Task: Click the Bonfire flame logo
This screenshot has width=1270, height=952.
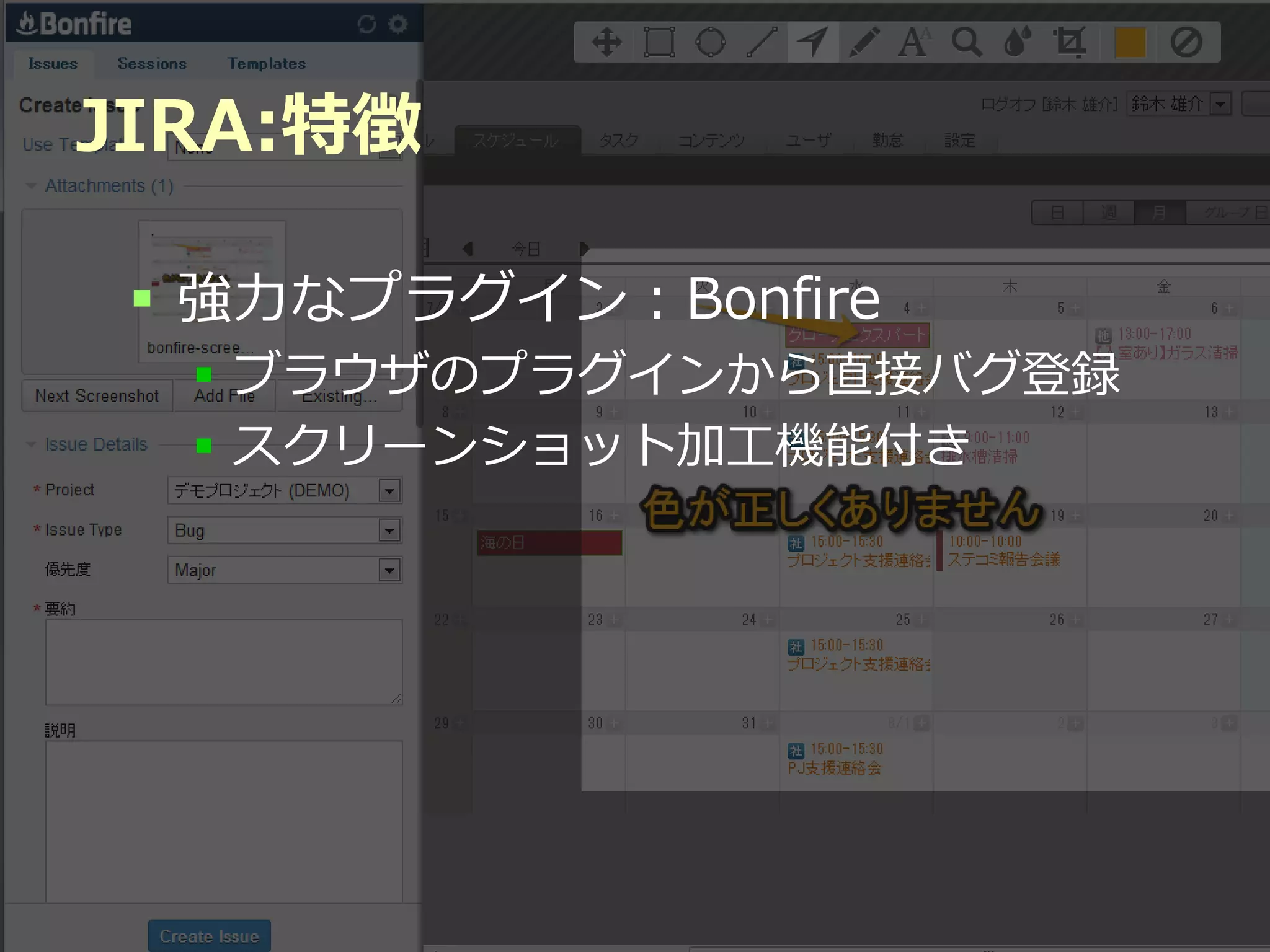Action: (x=27, y=24)
